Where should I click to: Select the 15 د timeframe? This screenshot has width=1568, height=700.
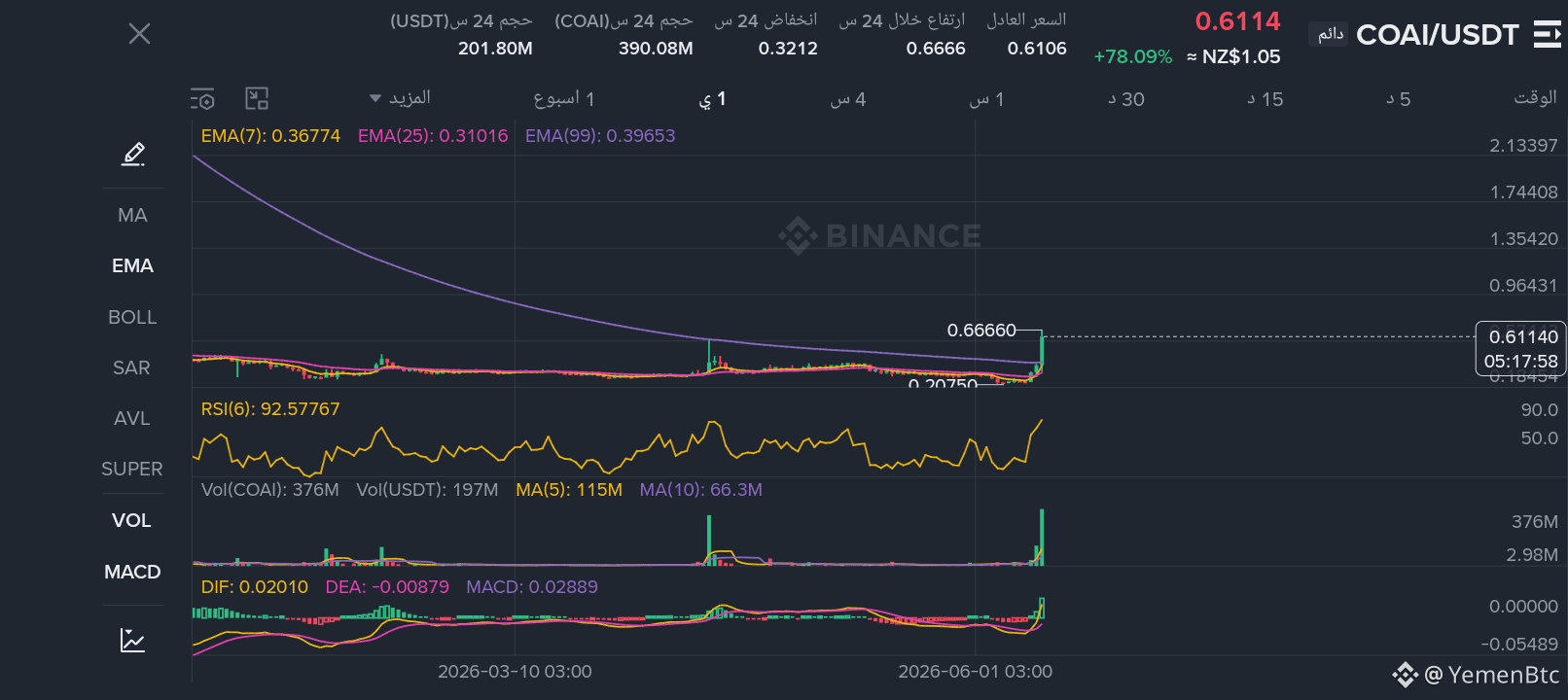click(1265, 99)
